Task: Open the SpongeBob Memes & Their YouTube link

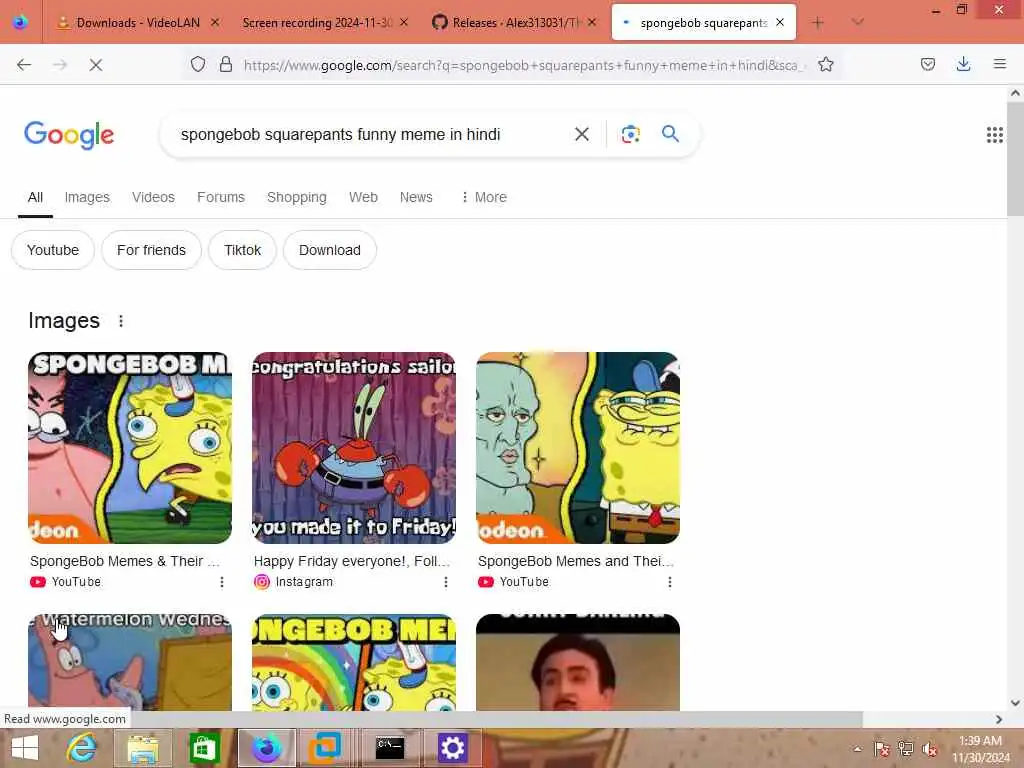Action: point(125,561)
